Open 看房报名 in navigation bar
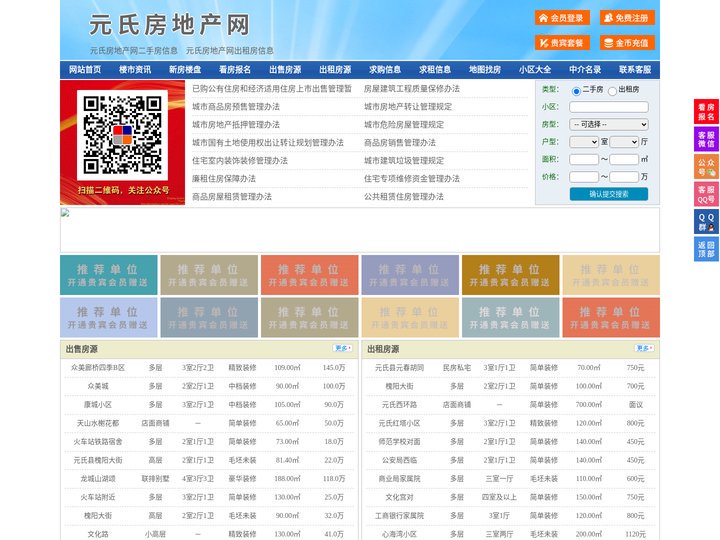The image size is (720, 540). point(235,70)
